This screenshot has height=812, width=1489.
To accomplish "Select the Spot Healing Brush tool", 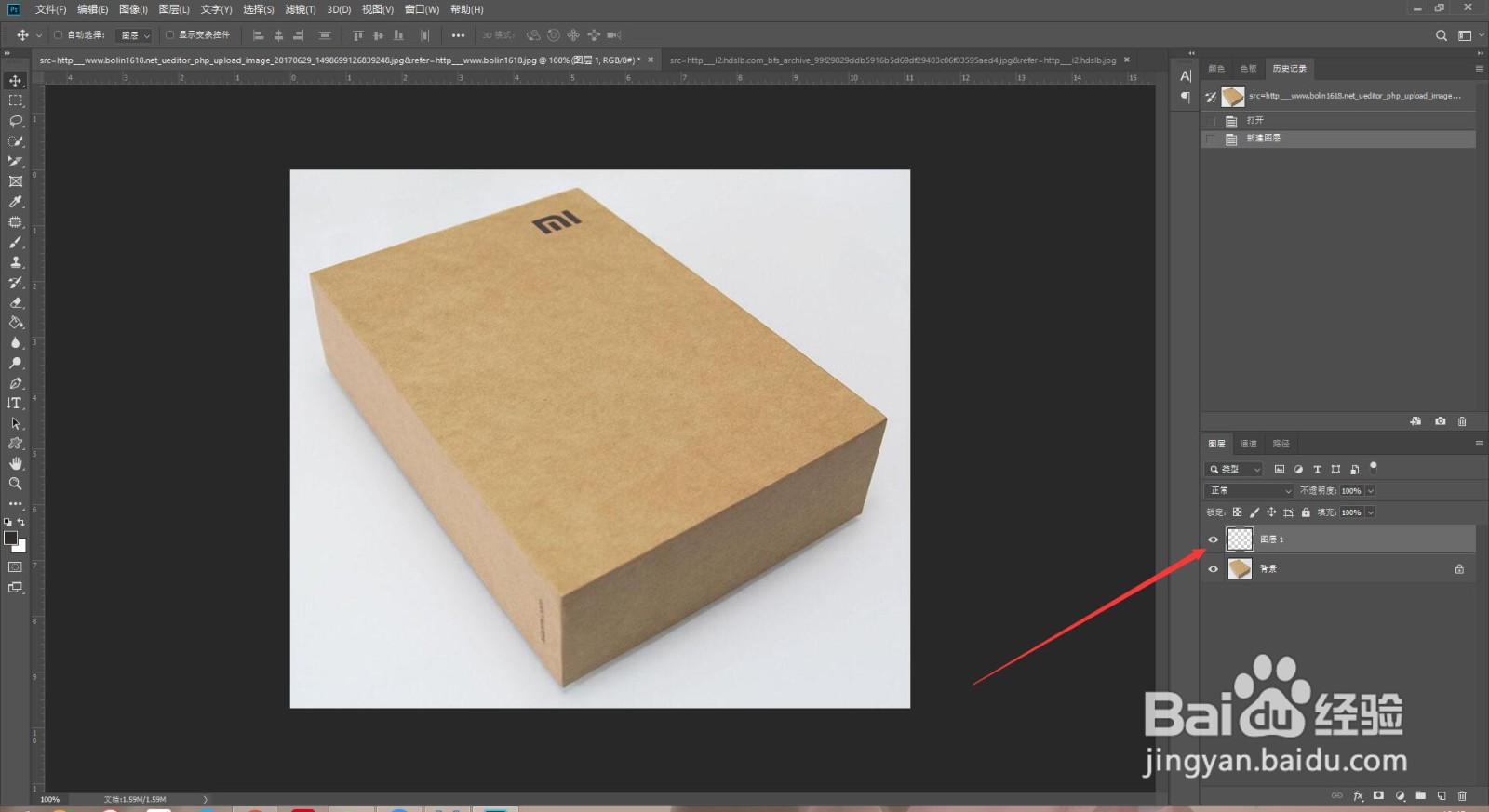I will click(16, 222).
